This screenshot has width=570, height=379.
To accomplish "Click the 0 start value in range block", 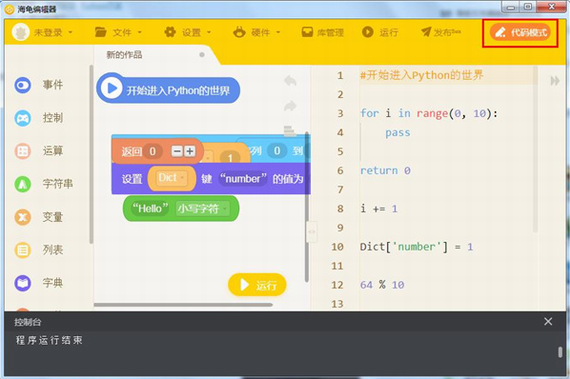I will (x=277, y=151).
